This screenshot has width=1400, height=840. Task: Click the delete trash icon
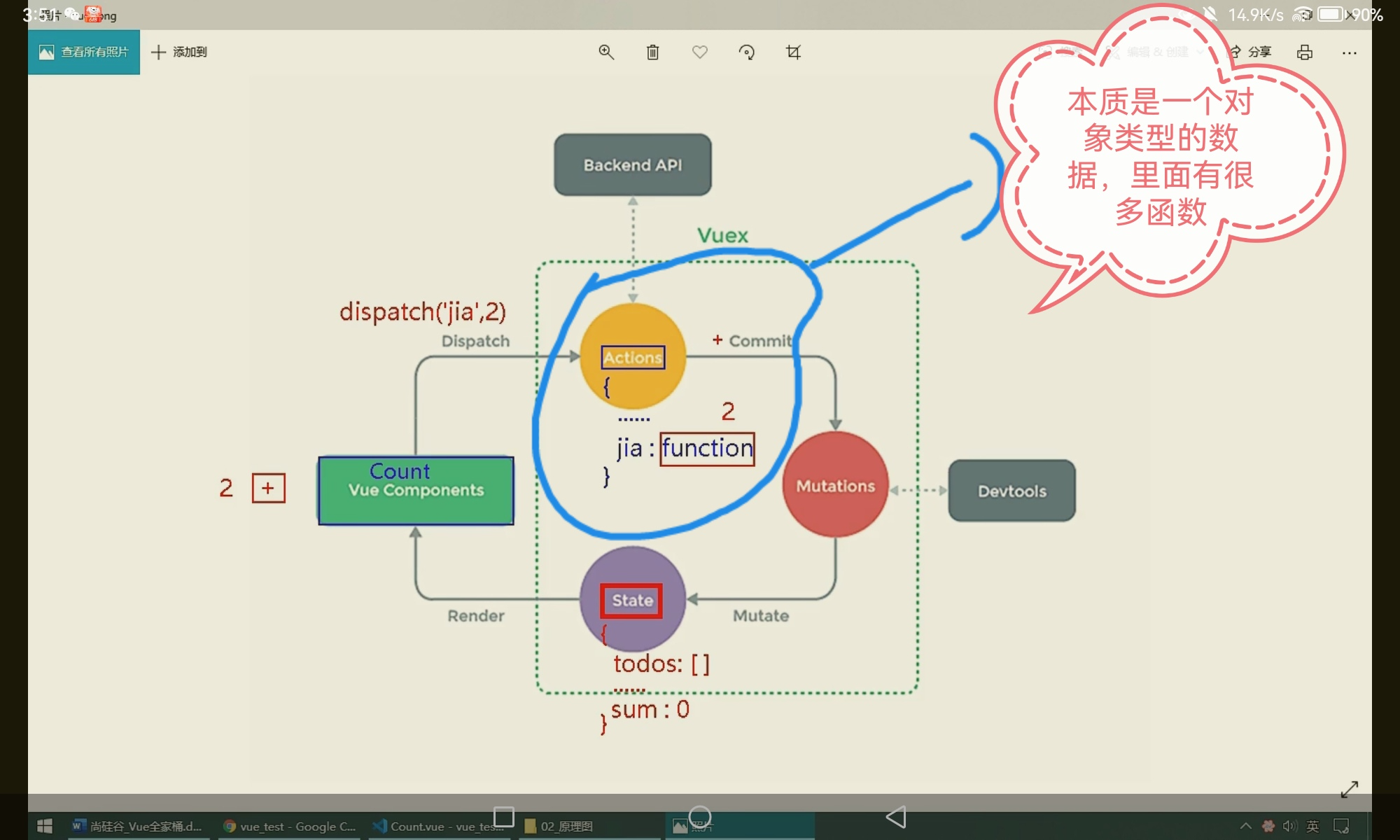(652, 52)
